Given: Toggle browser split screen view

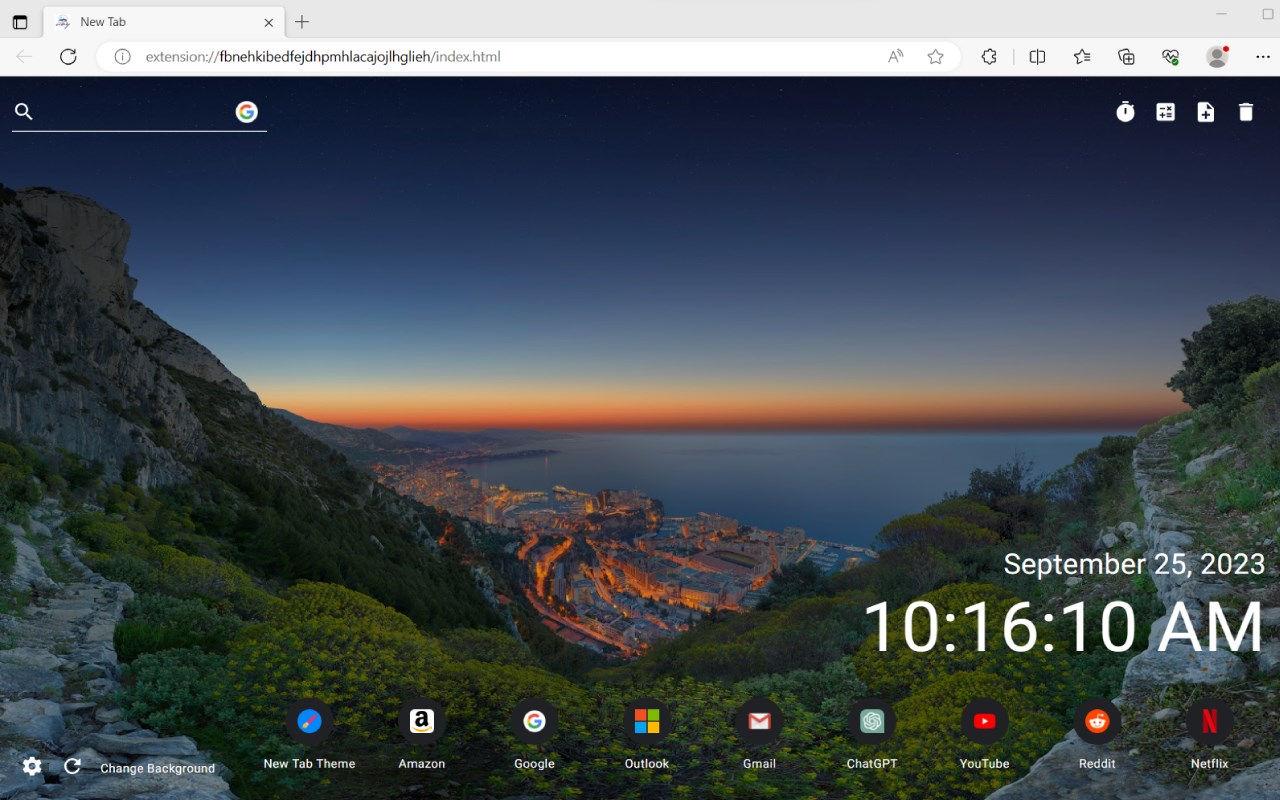Looking at the screenshot, I should tap(1037, 57).
